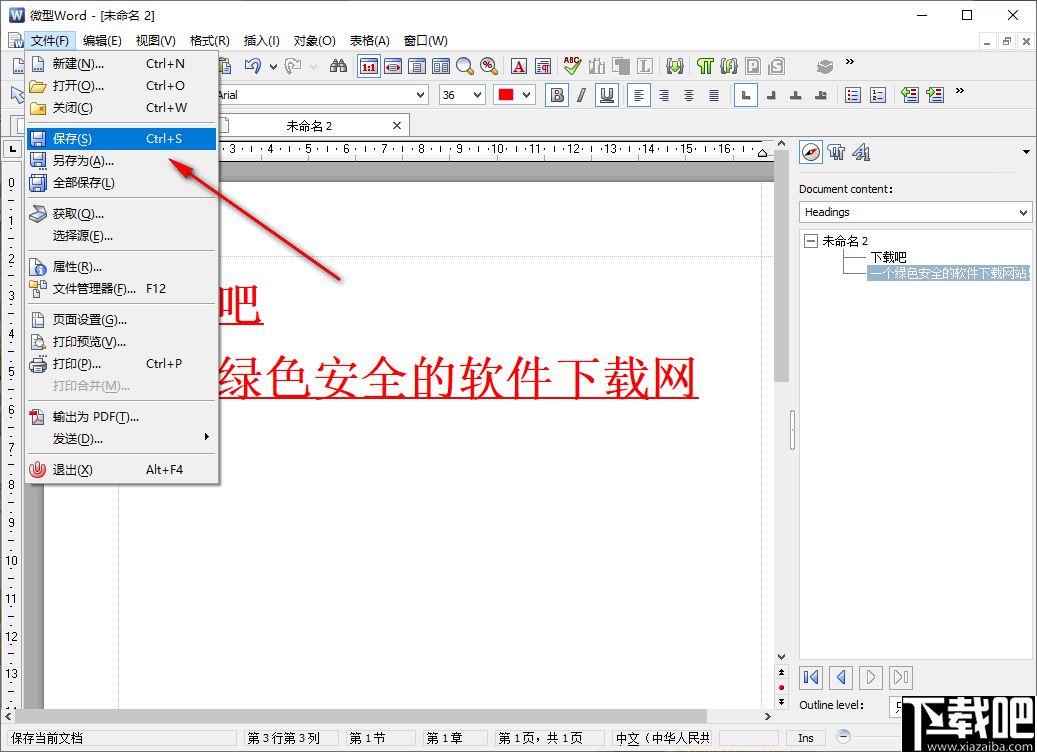The height and width of the screenshot is (752, 1037).
Task: Toggle justified paragraph alignment
Action: point(713,95)
